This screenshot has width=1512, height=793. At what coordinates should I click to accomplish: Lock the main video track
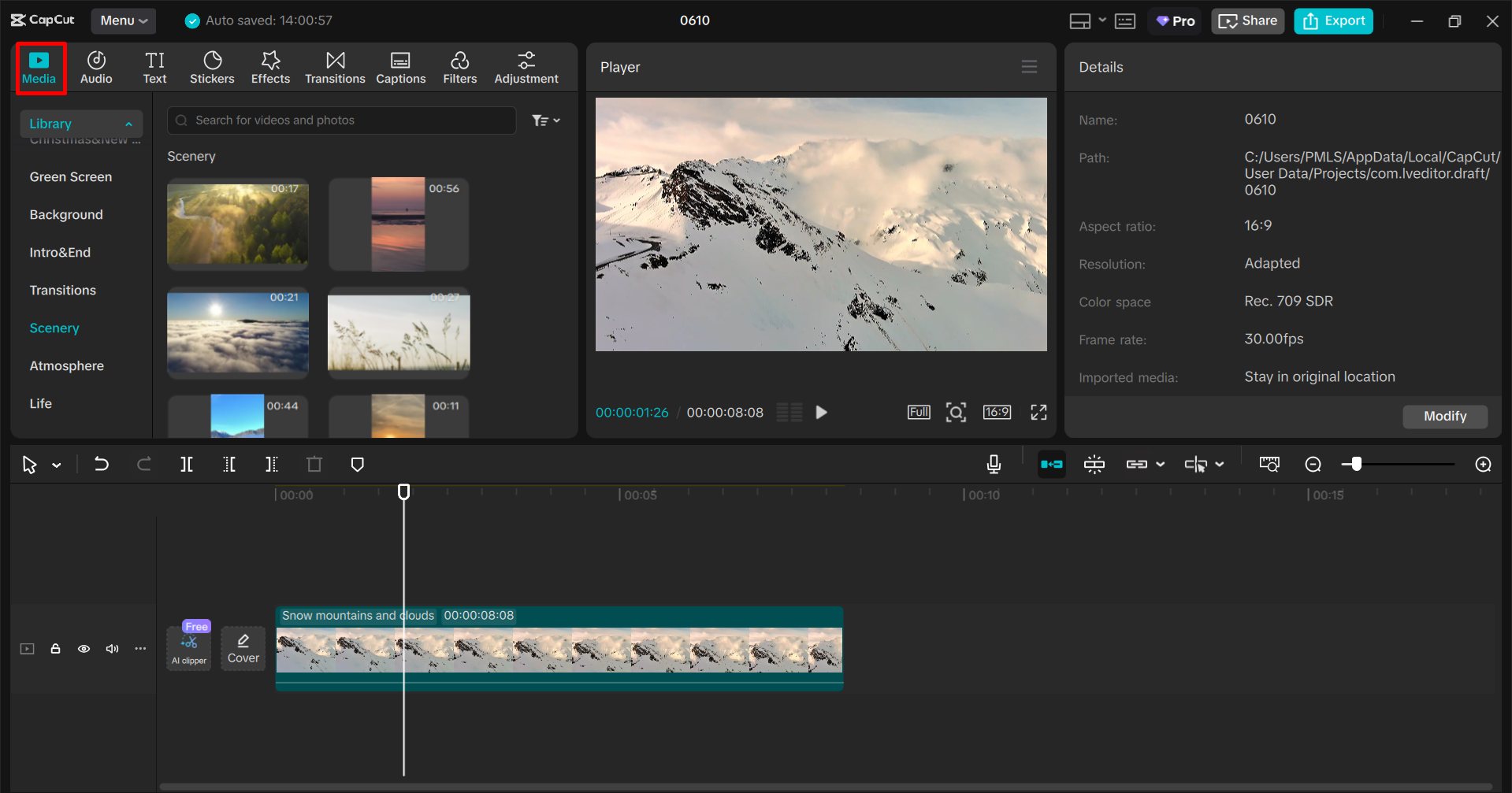(x=55, y=648)
